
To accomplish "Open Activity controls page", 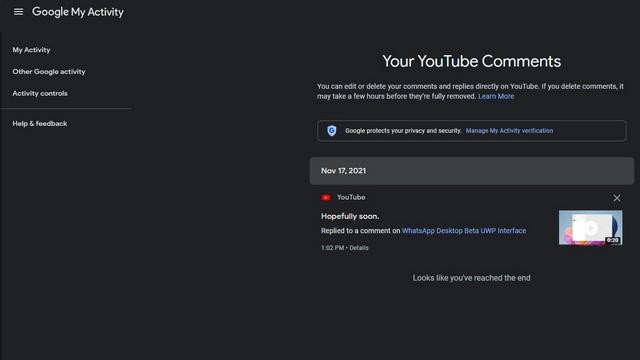I will pos(40,93).
